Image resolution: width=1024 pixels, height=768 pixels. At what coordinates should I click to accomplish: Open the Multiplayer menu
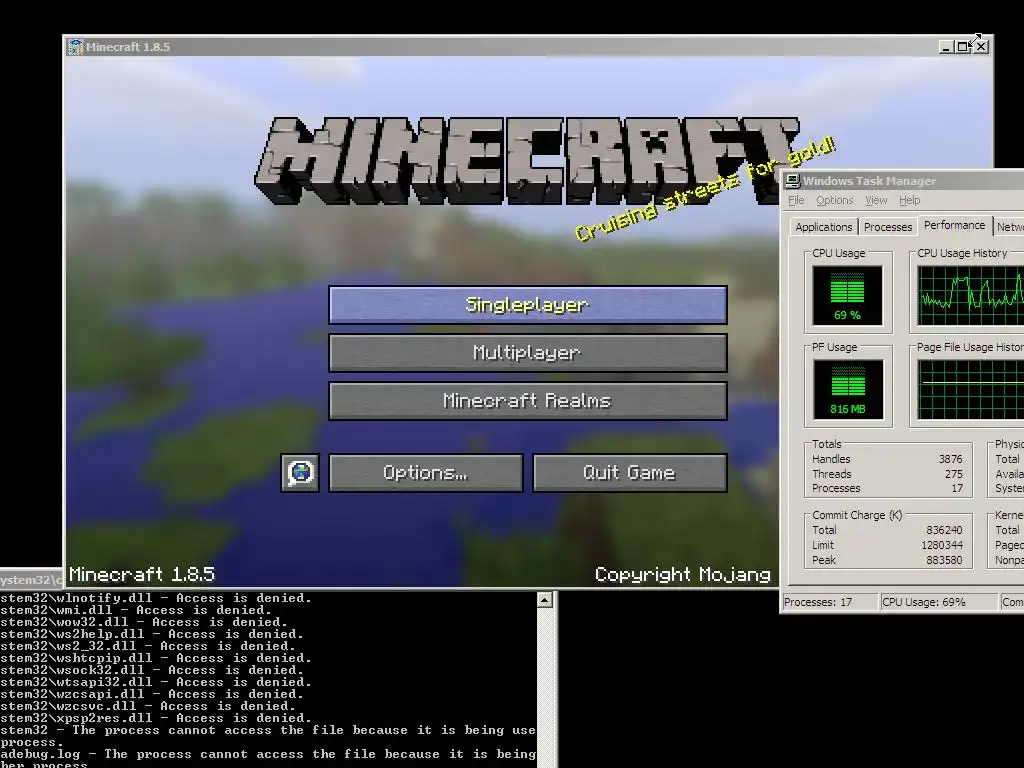tap(528, 353)
